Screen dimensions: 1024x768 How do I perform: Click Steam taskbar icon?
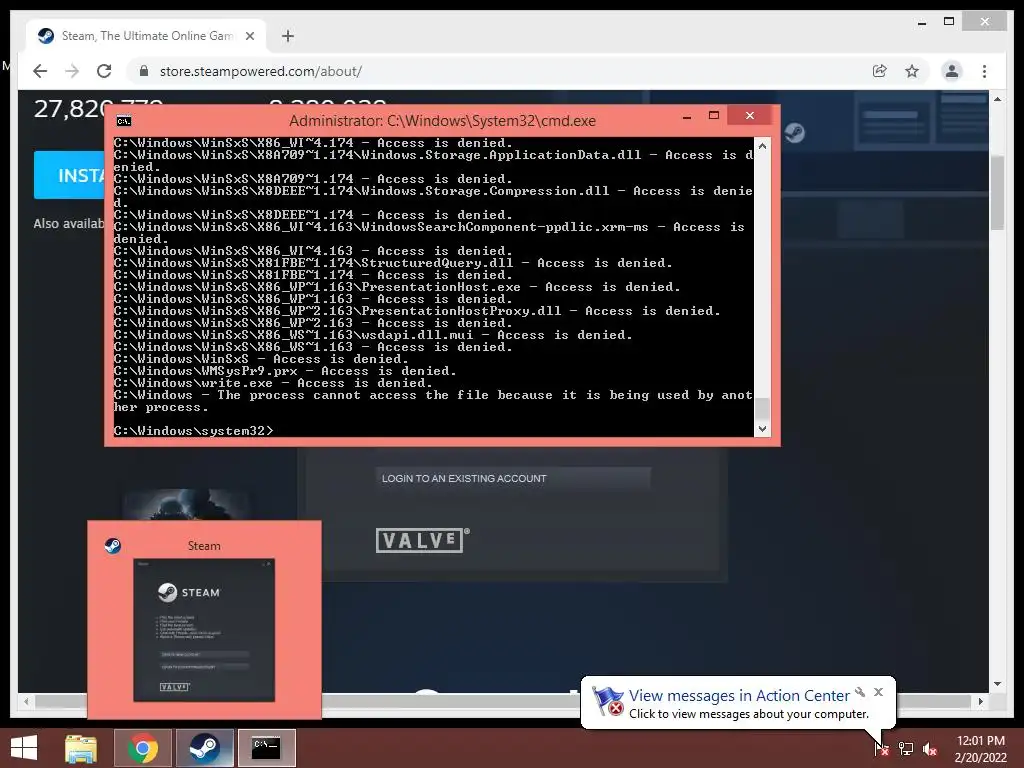204,748
